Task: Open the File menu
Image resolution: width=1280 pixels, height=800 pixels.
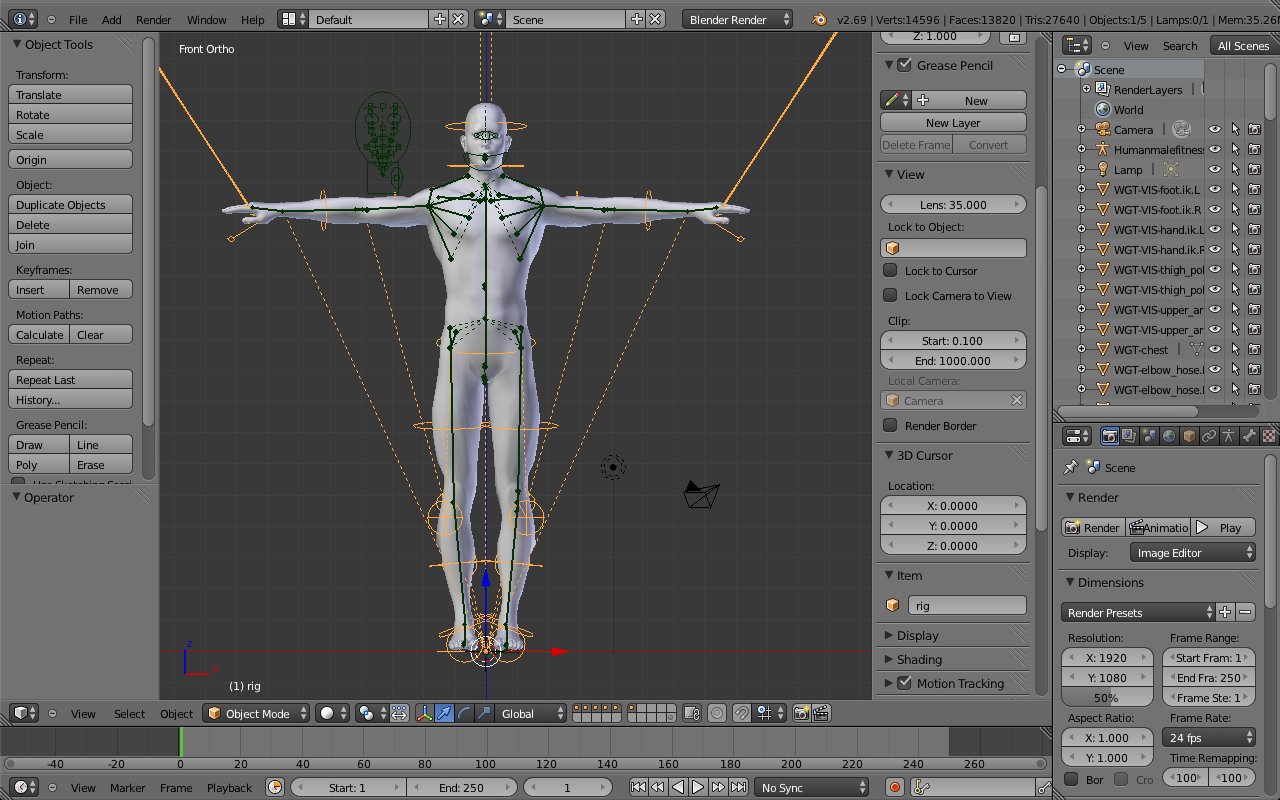Action: click(77, 19)
